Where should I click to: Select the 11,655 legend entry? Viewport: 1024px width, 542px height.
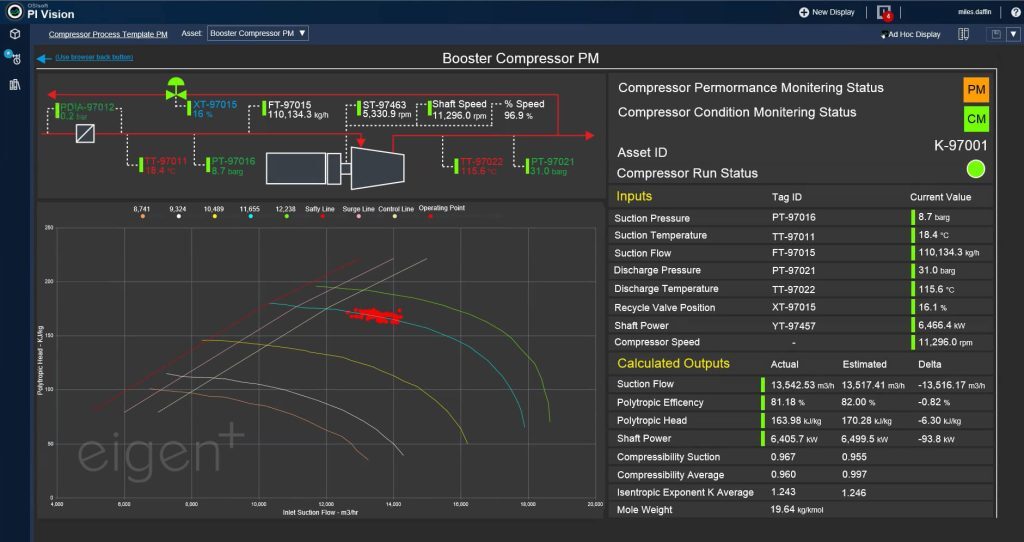[x=249, y=212]
